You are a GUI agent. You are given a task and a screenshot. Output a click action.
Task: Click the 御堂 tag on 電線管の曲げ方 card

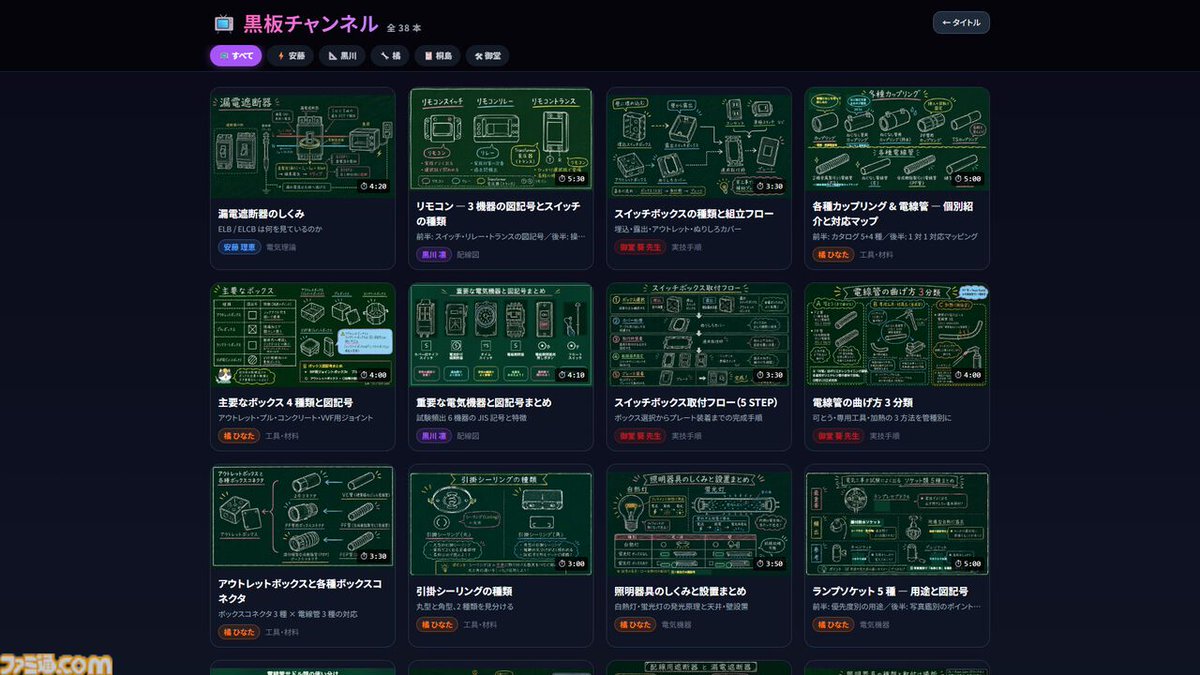click(x=838, y=436)
